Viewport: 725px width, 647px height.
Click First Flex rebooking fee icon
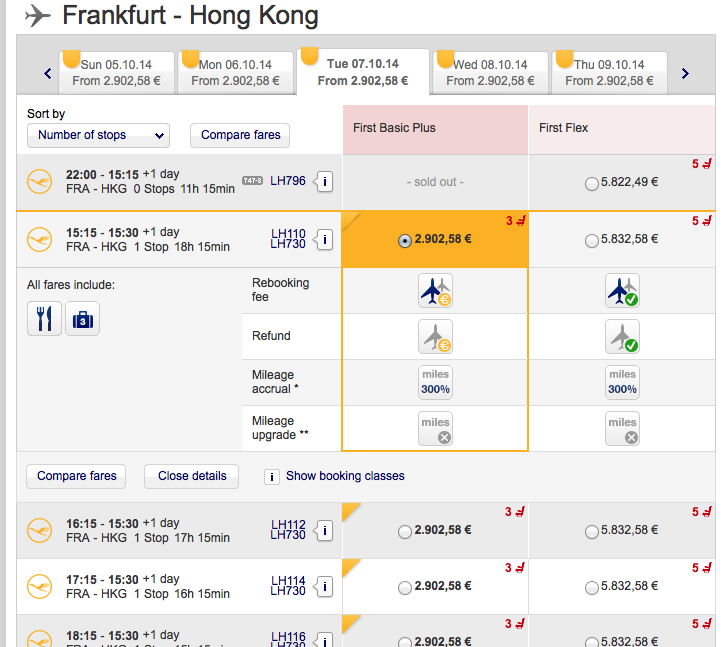[x=622, y=290]
